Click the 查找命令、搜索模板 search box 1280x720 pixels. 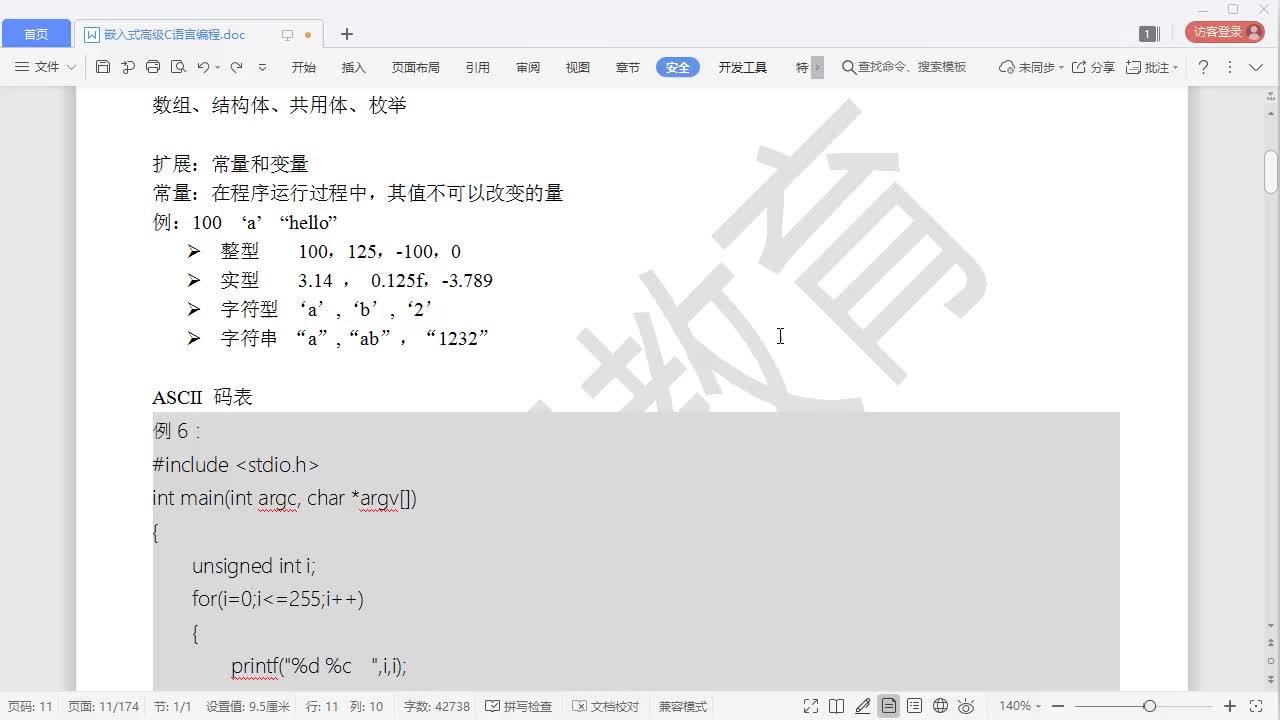[x=905, y=67]
